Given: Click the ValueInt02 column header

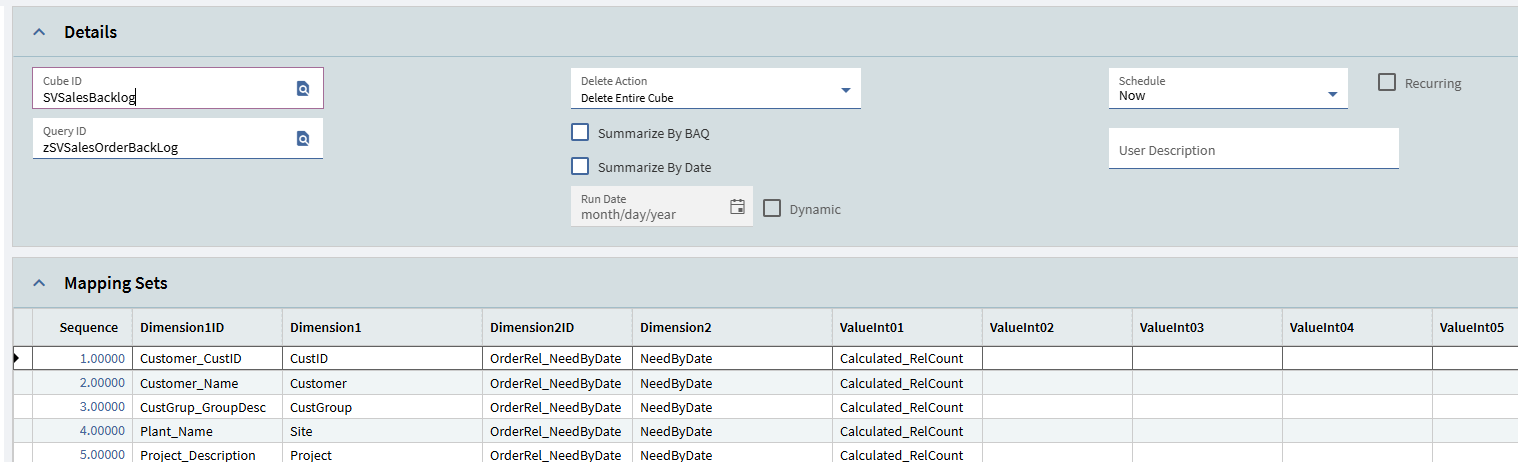Looking at the screenshot, I should 1057,327.
